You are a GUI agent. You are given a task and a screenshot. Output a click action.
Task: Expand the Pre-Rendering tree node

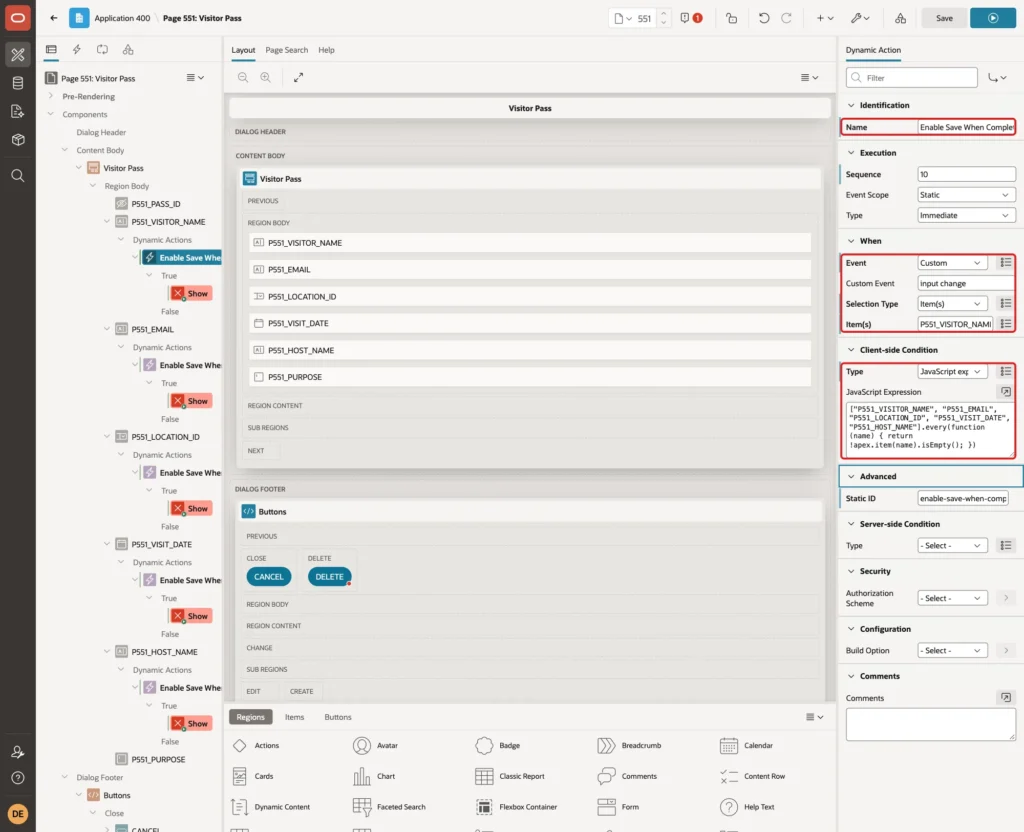[x=51, y=96]
